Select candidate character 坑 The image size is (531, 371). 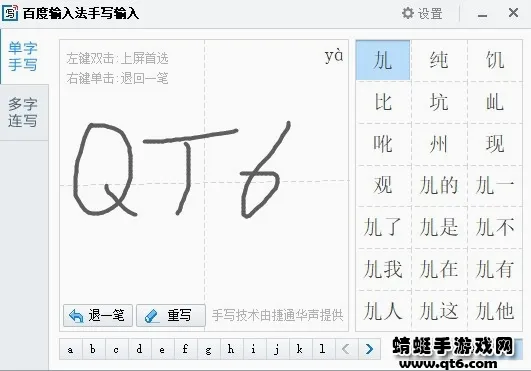coord(439,102)
